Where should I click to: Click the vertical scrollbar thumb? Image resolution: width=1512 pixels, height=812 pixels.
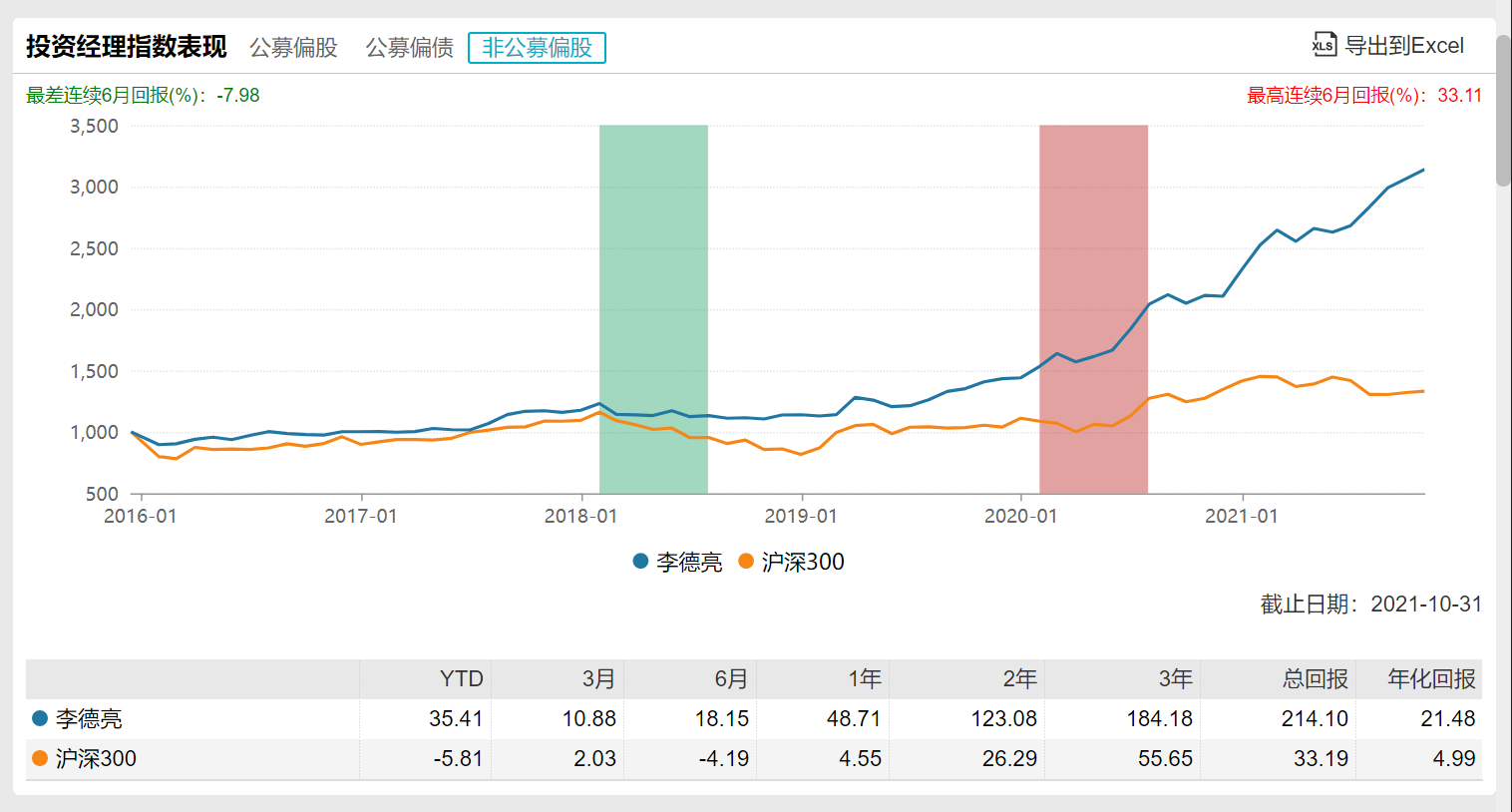pos(1503,110)
